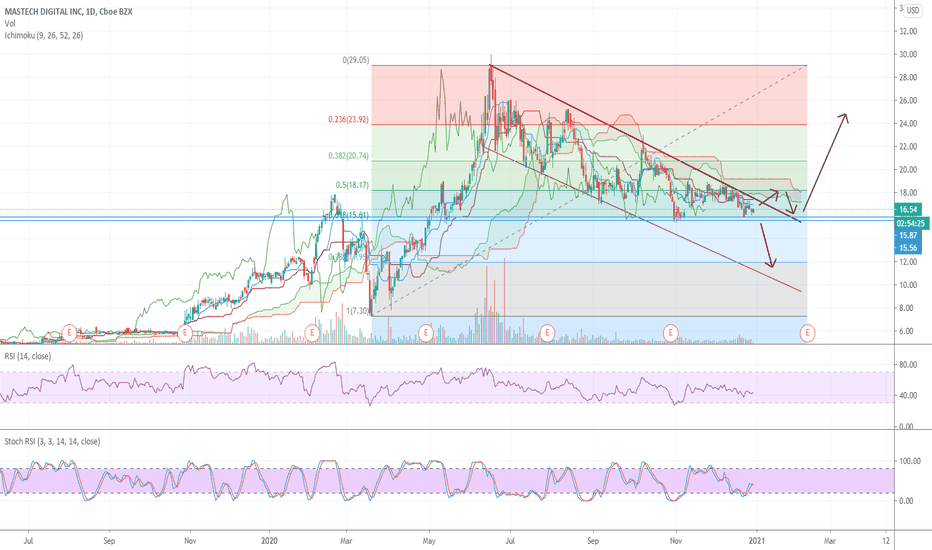Click the RSI (14, close) indicator label

[28, 356]
